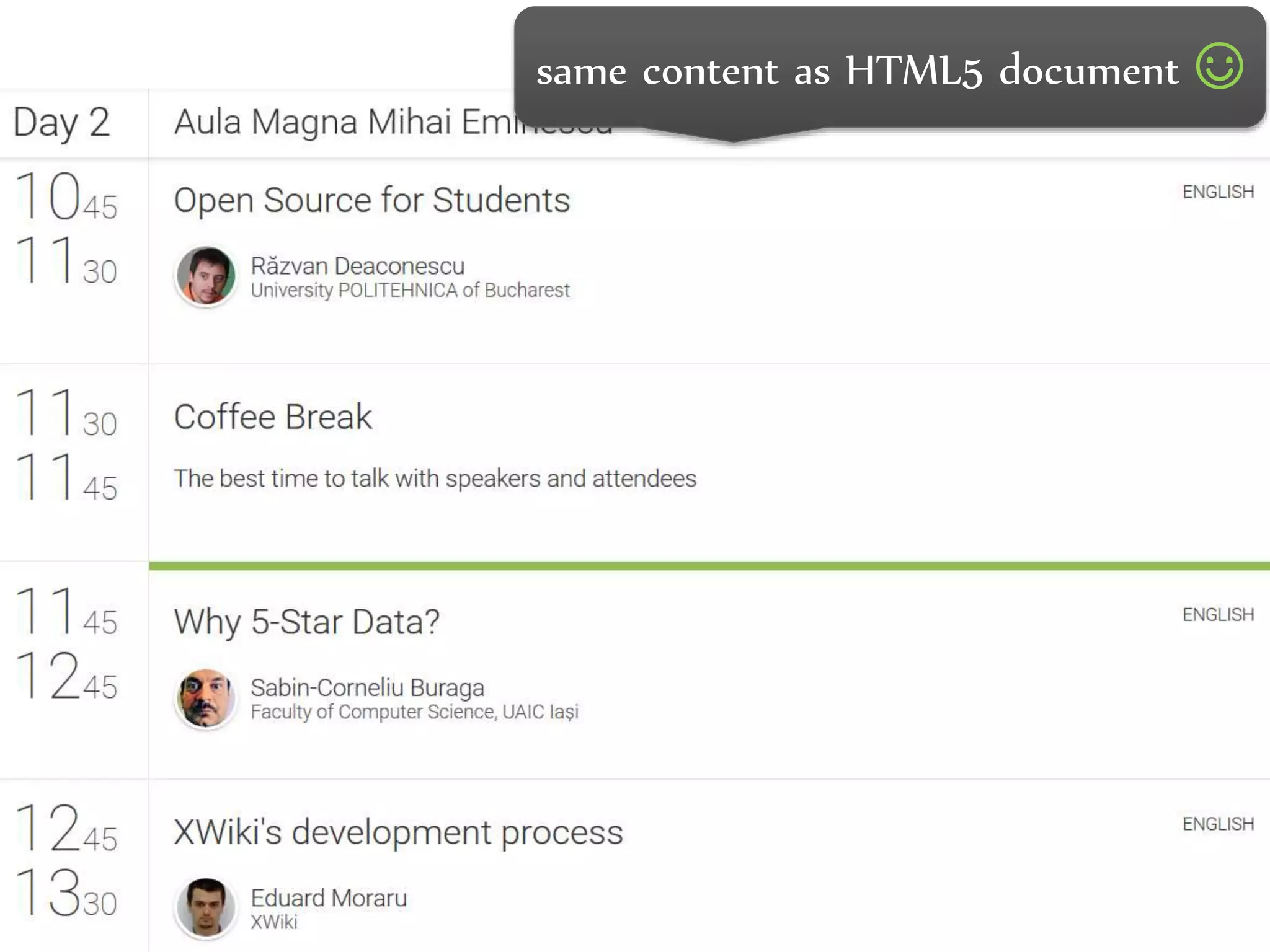Open the Coffee Break entry
The height and width of the screenshot is (952, 1270).
273,416
